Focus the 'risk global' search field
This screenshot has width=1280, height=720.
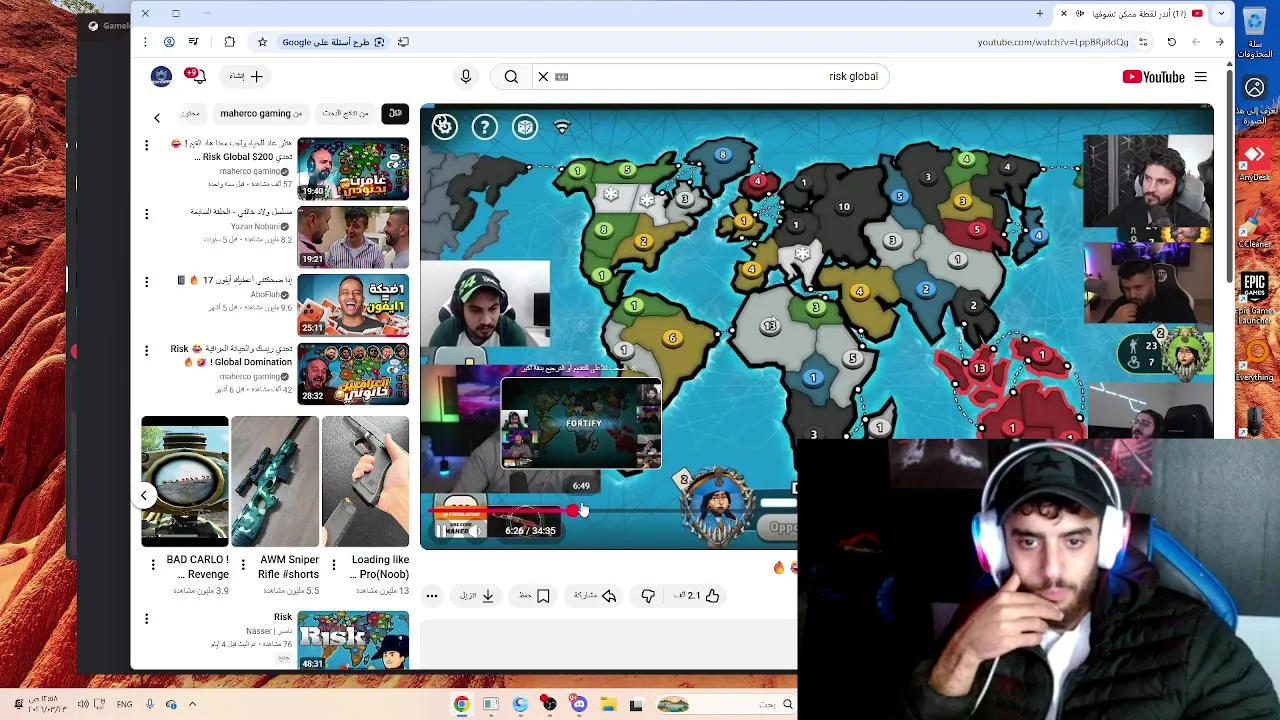708,77
